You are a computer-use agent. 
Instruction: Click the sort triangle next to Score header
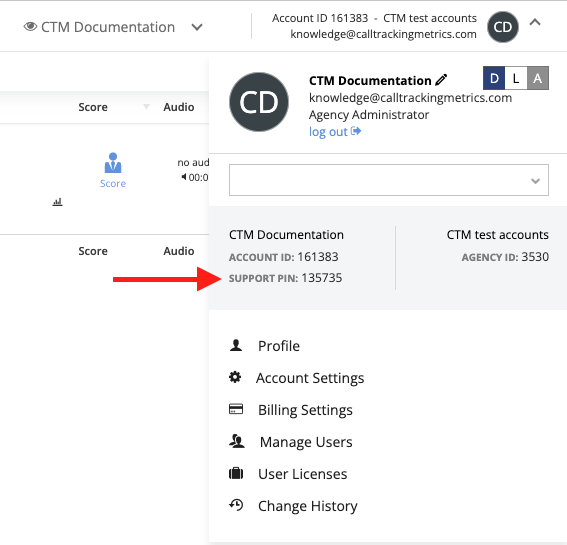coord(146,107)
